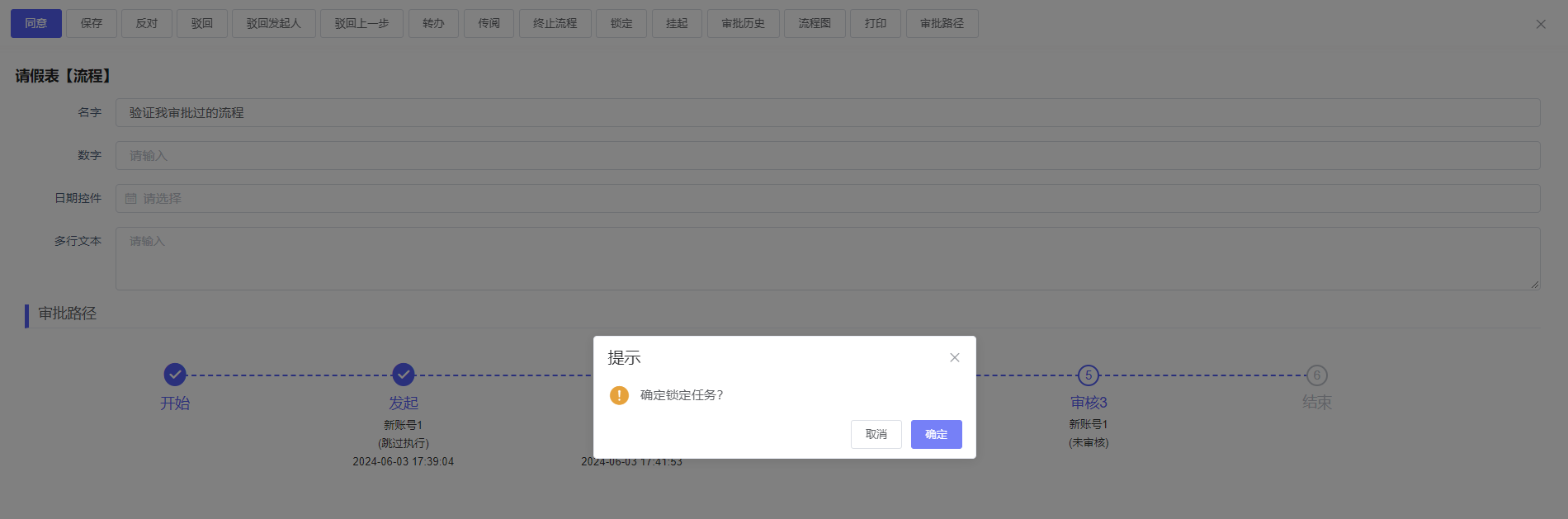Focus the 多行文本 textarea
Screen dimensions: 1568x519
tap(827, 258)
